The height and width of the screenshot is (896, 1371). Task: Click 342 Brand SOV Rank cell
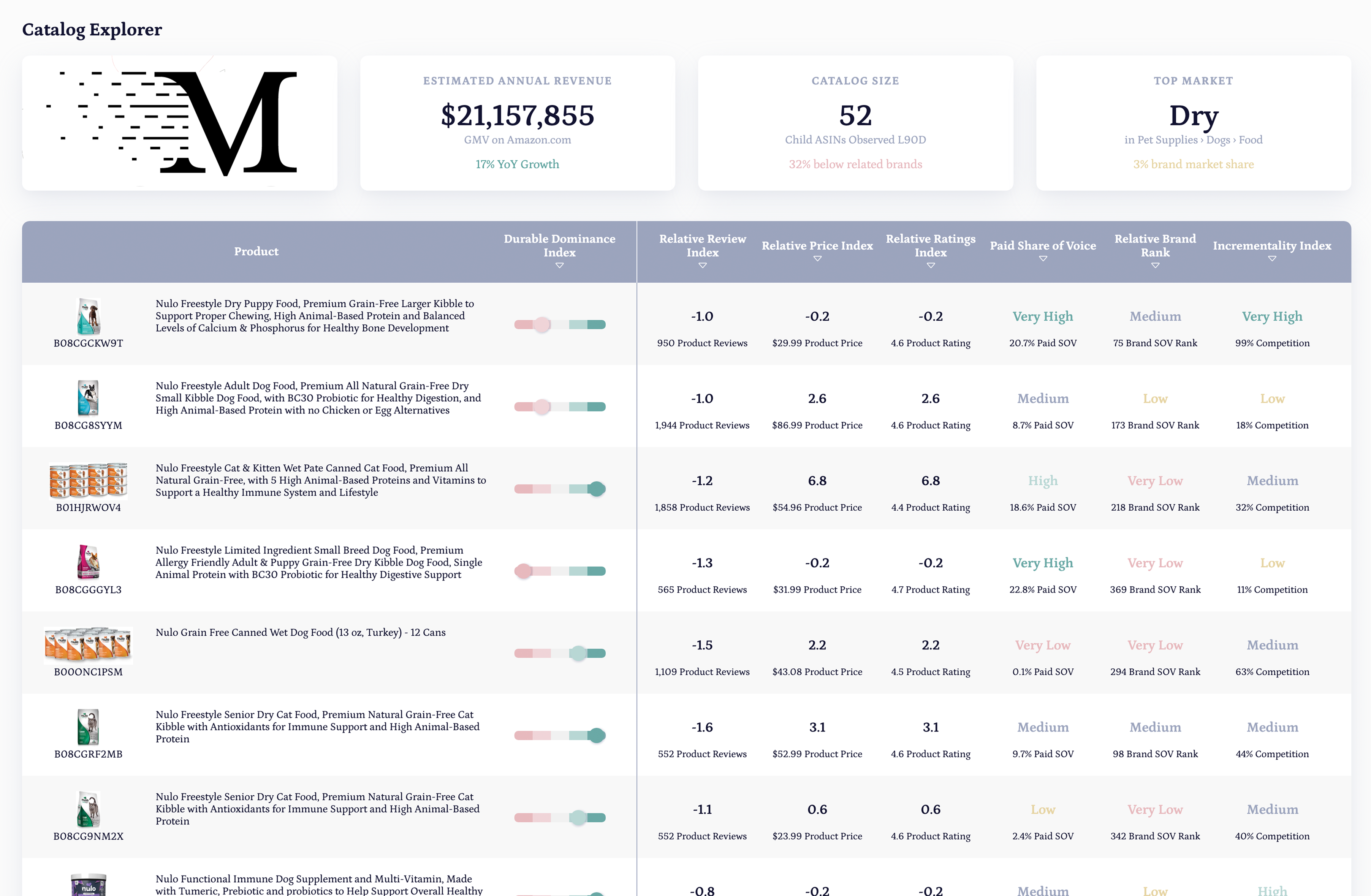[1155, 836]
